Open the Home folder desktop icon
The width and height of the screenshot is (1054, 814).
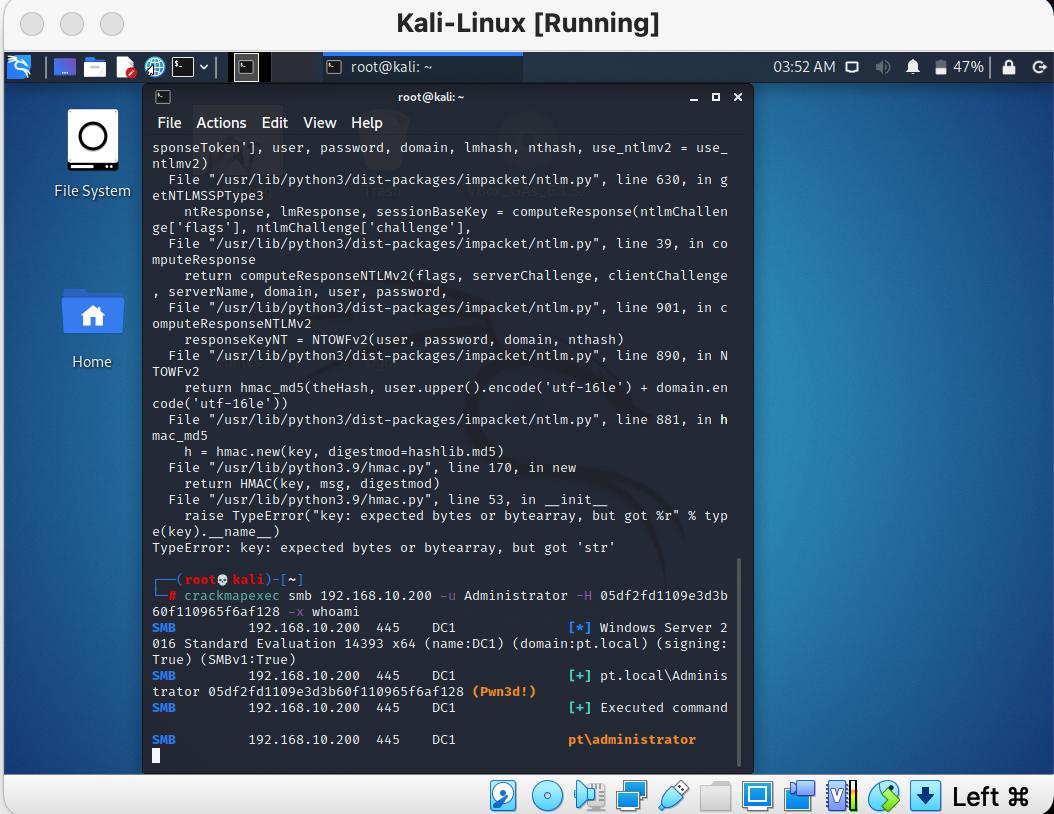[x=92, y=329]
